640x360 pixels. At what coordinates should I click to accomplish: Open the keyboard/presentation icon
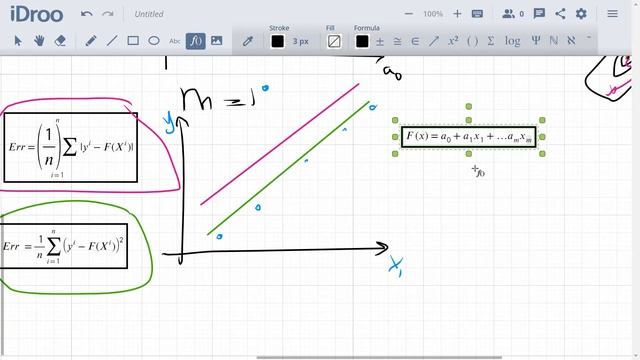pos(477,14)
